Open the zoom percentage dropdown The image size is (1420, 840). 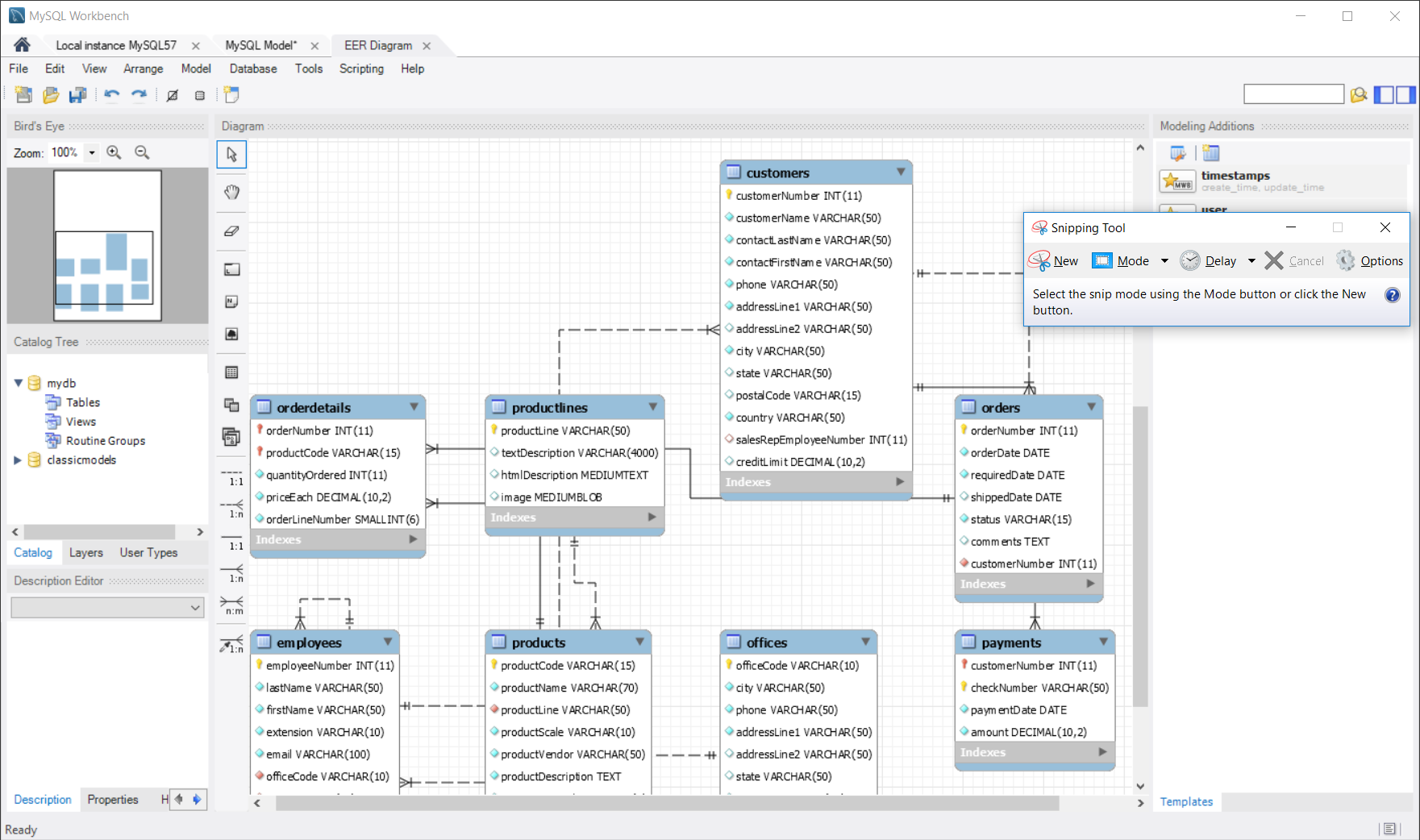[92, 152]
